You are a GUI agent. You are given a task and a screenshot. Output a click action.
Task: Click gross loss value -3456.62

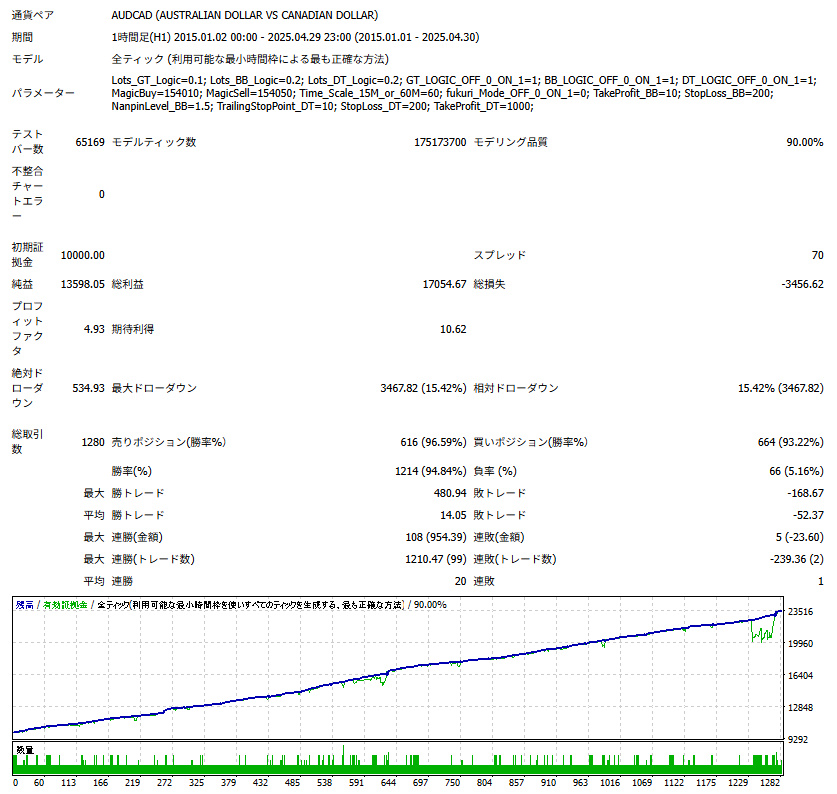pyautogui.click(x=803, y=284)
